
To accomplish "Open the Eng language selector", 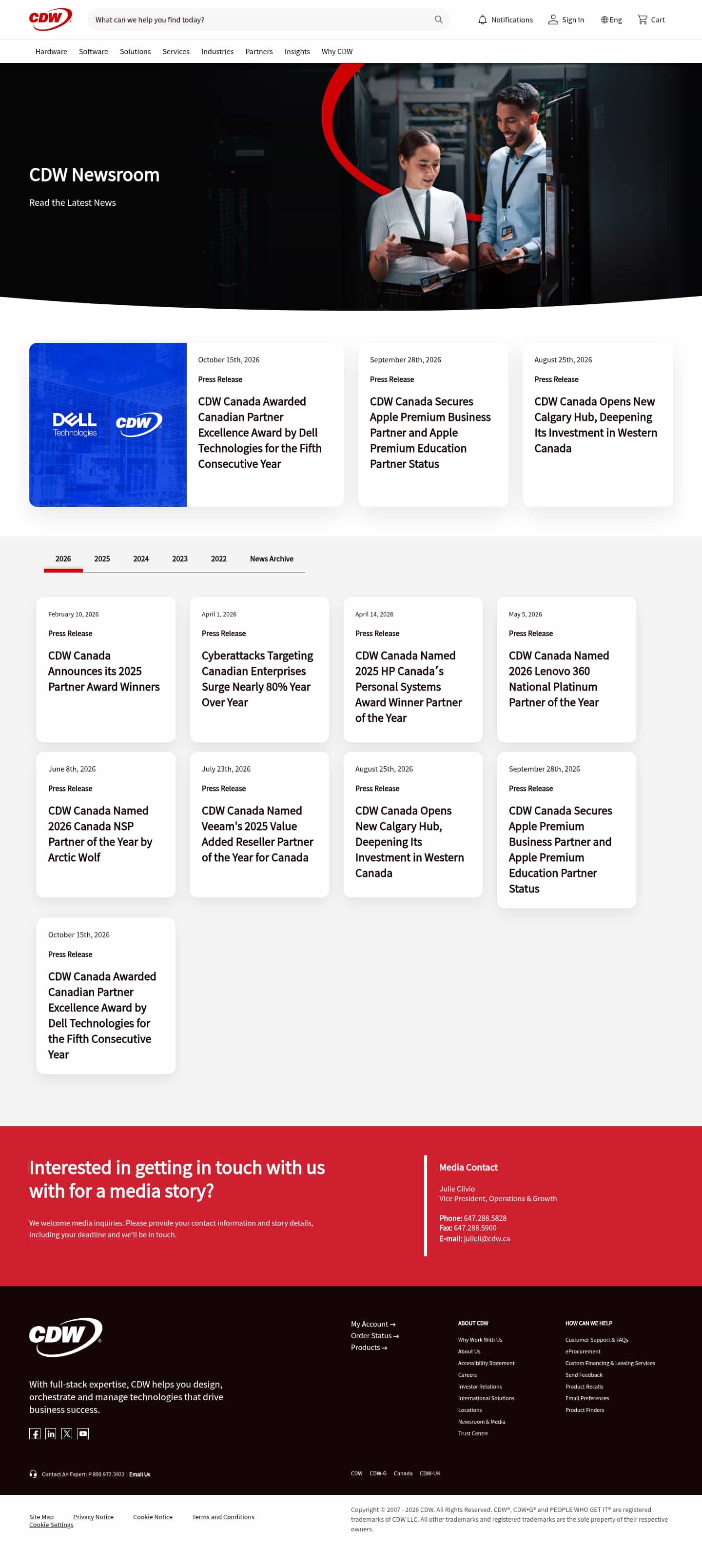I will pos(611,20).
